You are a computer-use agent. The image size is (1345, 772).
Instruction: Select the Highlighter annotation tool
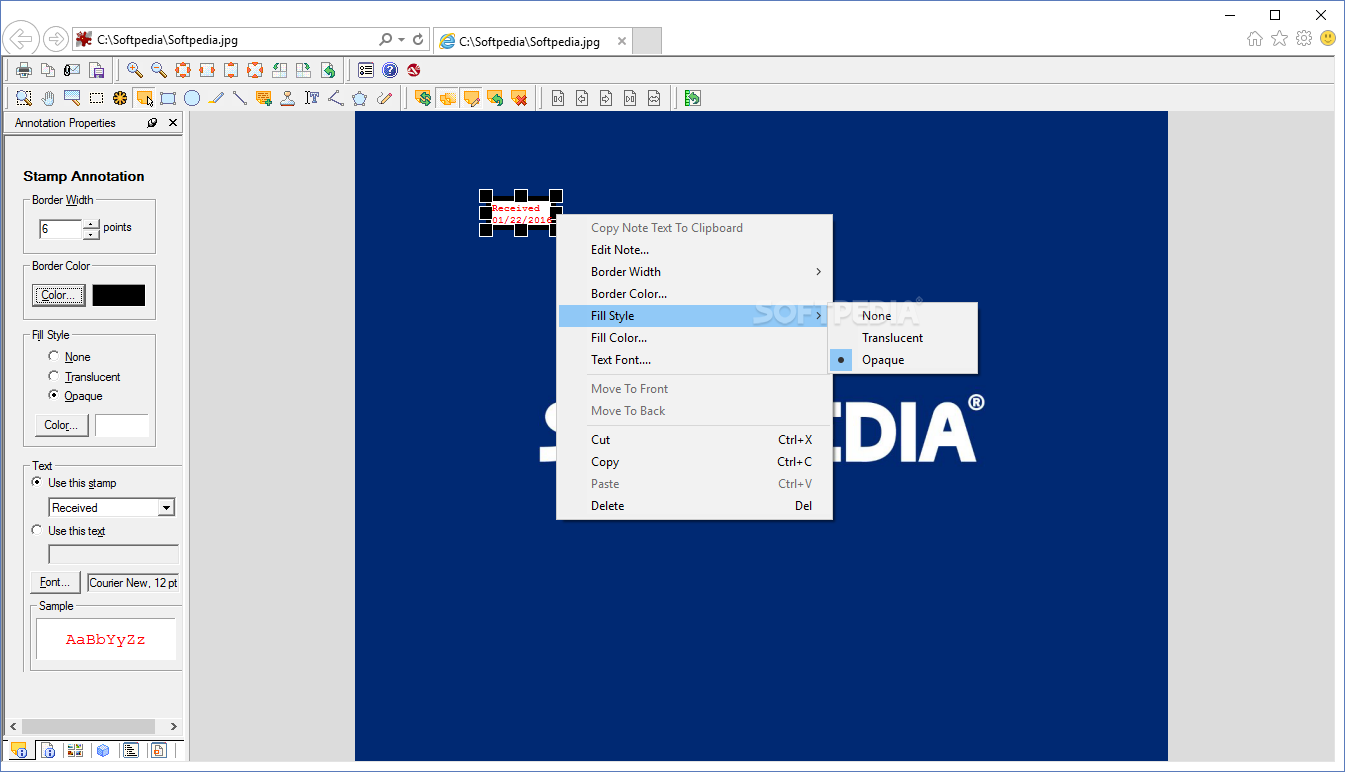tap(216, 98)
